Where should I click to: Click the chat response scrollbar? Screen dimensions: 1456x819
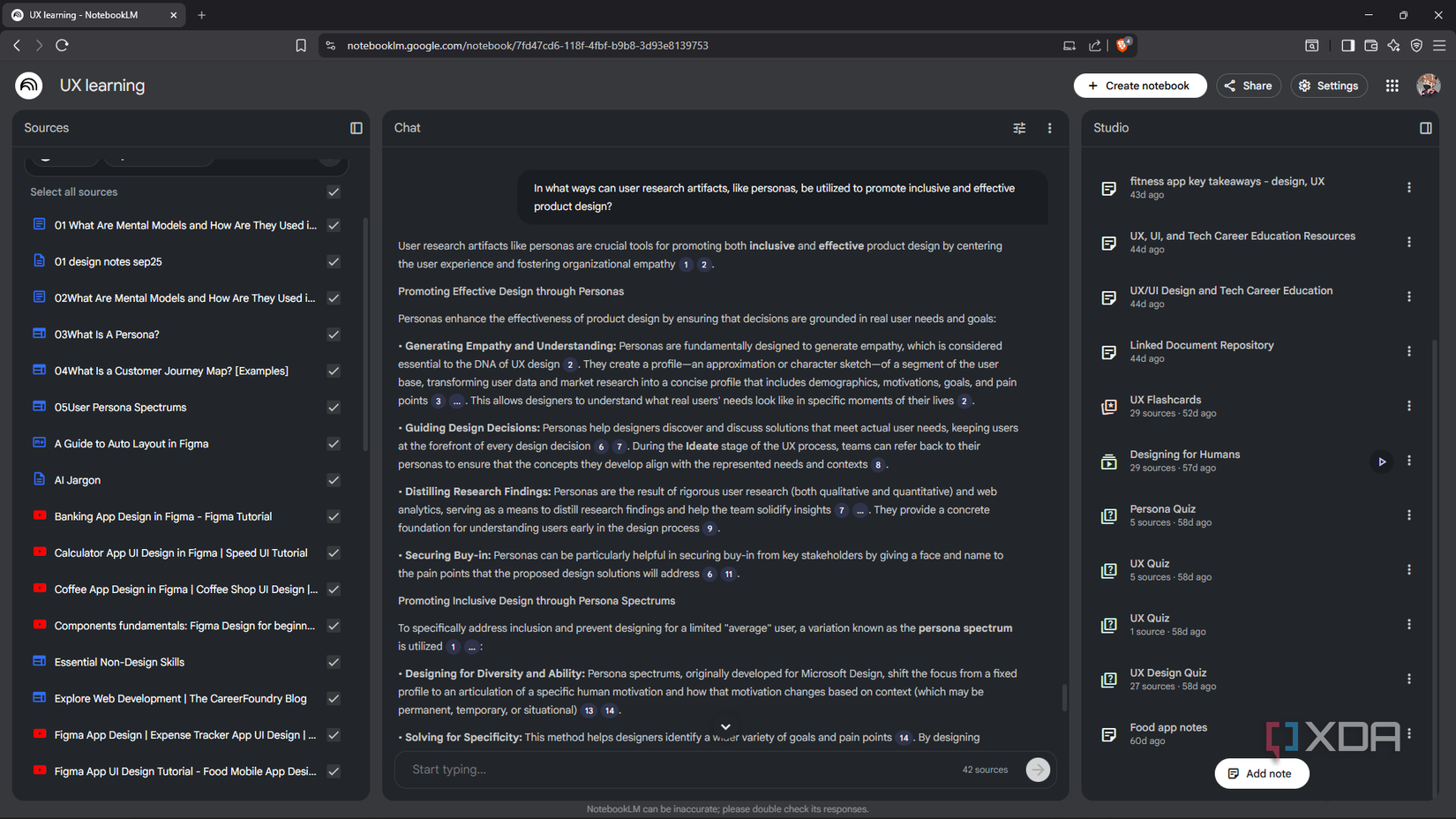pyautogui.click(x=1063, y=697)
